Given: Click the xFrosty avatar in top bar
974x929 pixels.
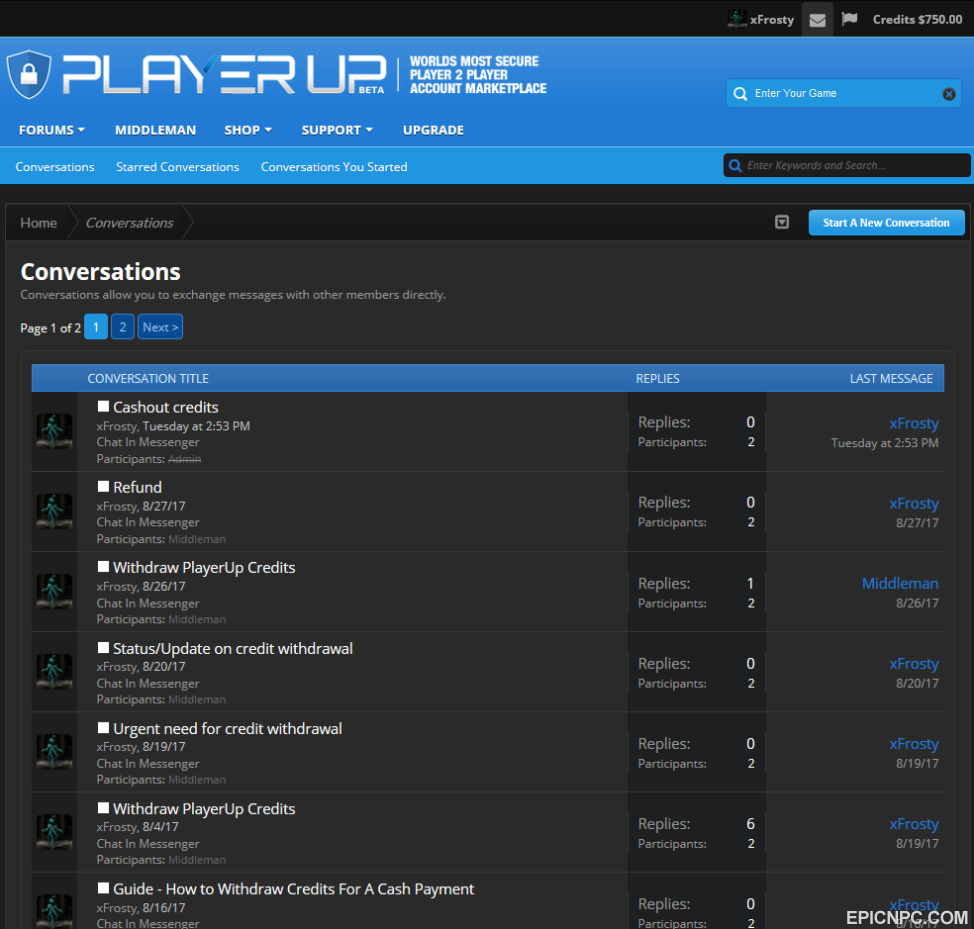Looking at the screenshot, I should click(x=737, y=19).
